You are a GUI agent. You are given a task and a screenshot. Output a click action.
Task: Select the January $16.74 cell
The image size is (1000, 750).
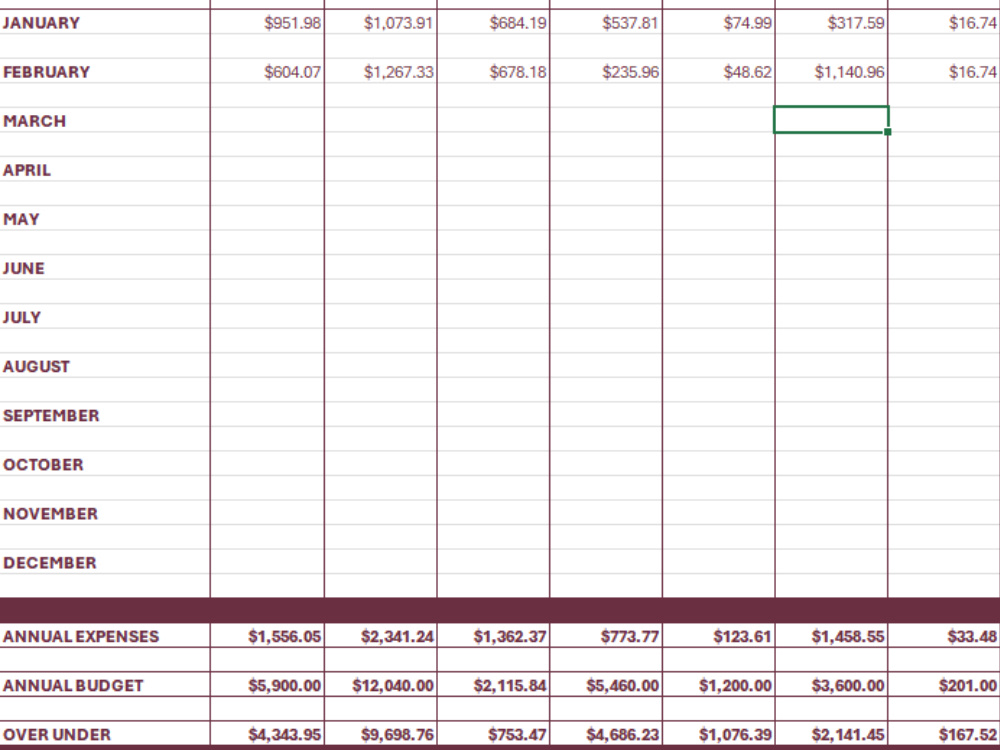coord(945,23)
